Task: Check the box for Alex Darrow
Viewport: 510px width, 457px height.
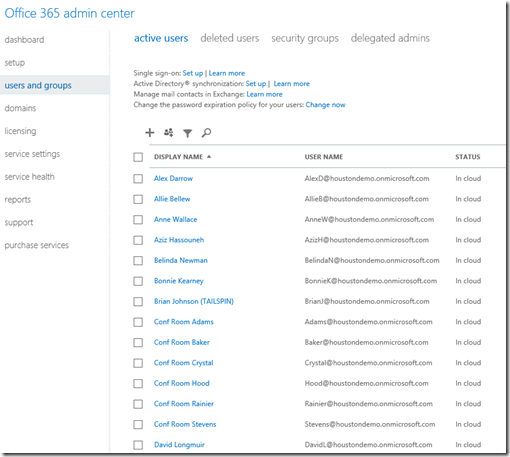Action: pyautogui.click(x=138, y=179)
